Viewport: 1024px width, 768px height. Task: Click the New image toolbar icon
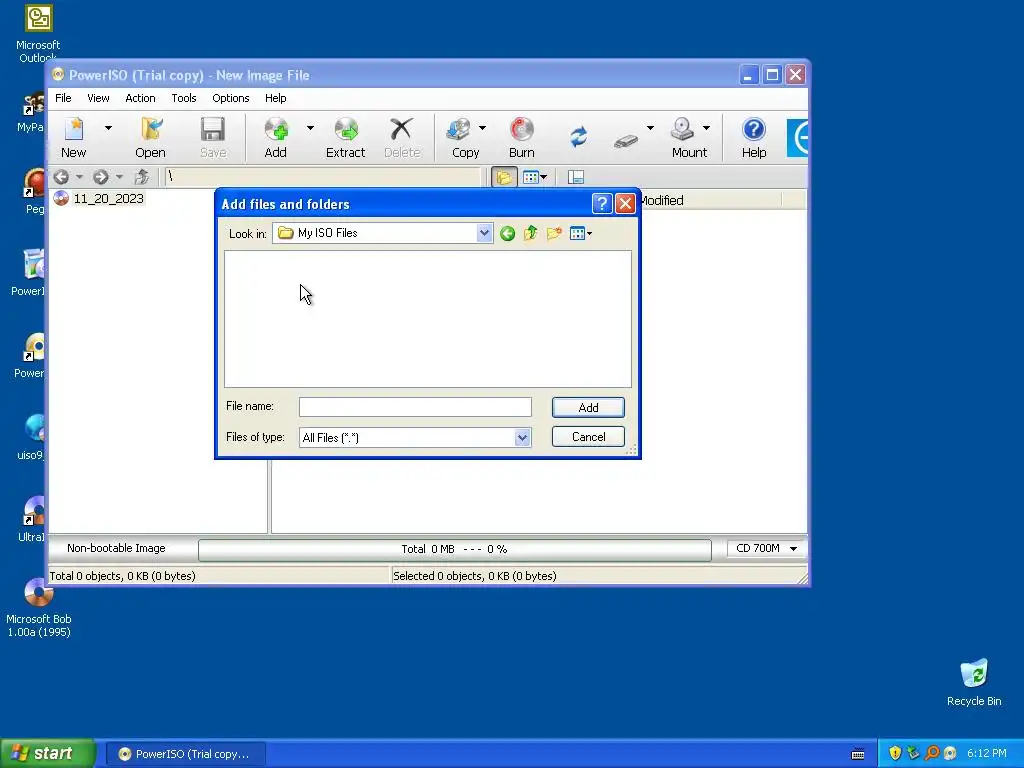pyautogui.click(x=74, y=137)
